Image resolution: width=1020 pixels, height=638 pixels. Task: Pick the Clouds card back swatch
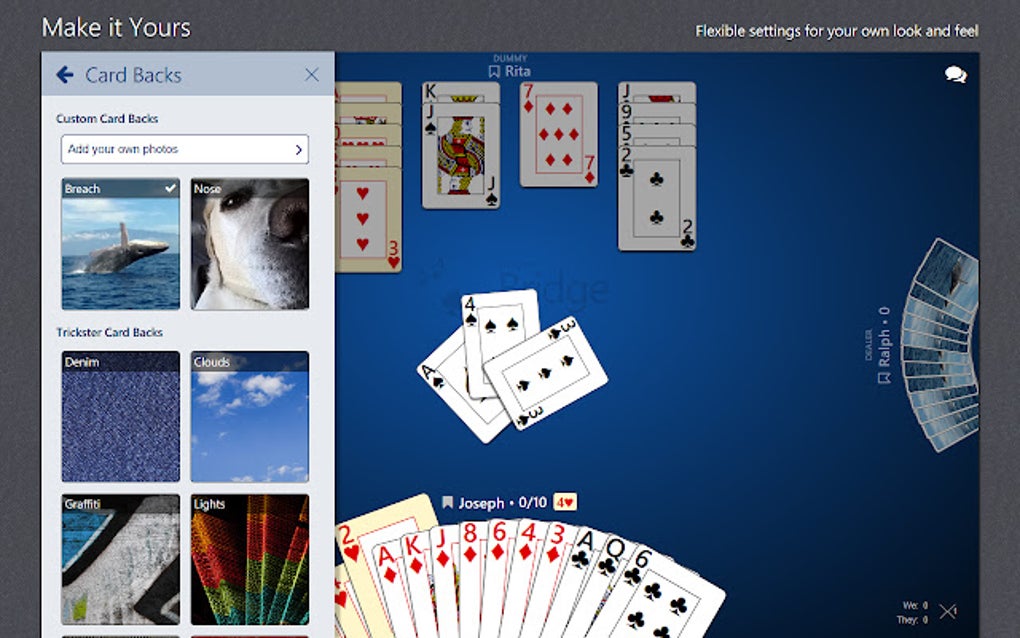coord(247,417)
